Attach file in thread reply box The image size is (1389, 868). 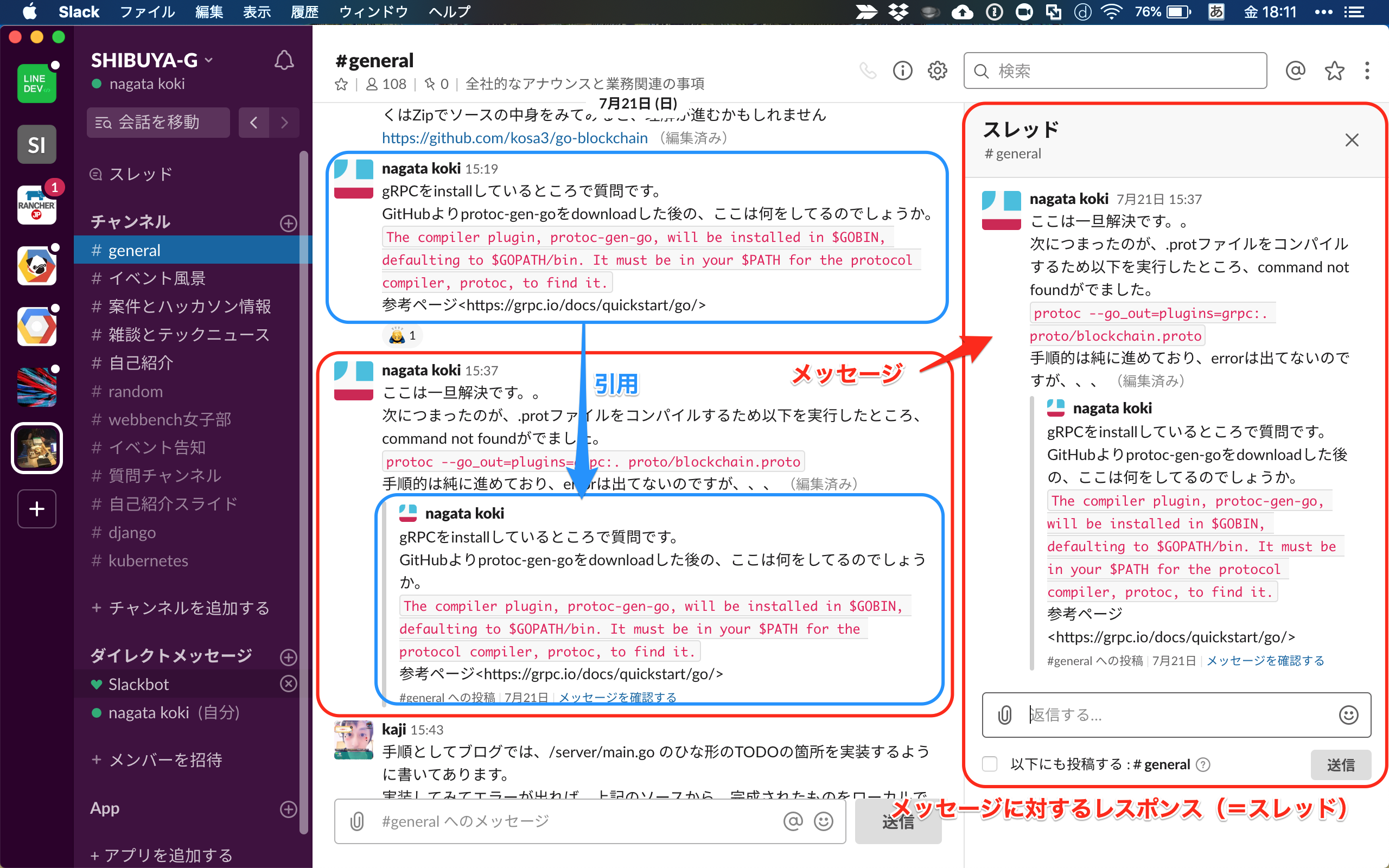1004,714
